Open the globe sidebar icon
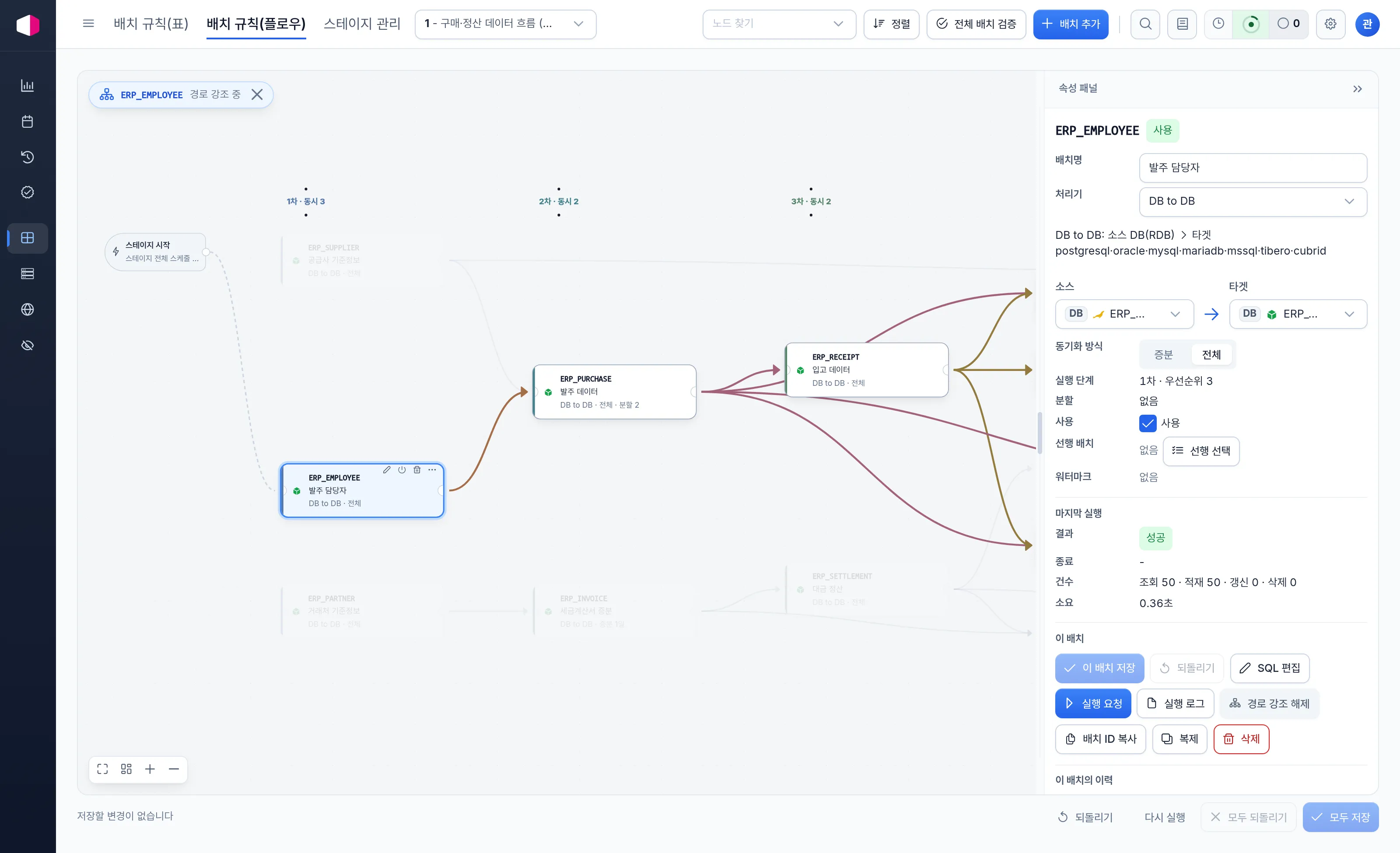This screenshot has width=1400, height=853. [x=27, y=310]
